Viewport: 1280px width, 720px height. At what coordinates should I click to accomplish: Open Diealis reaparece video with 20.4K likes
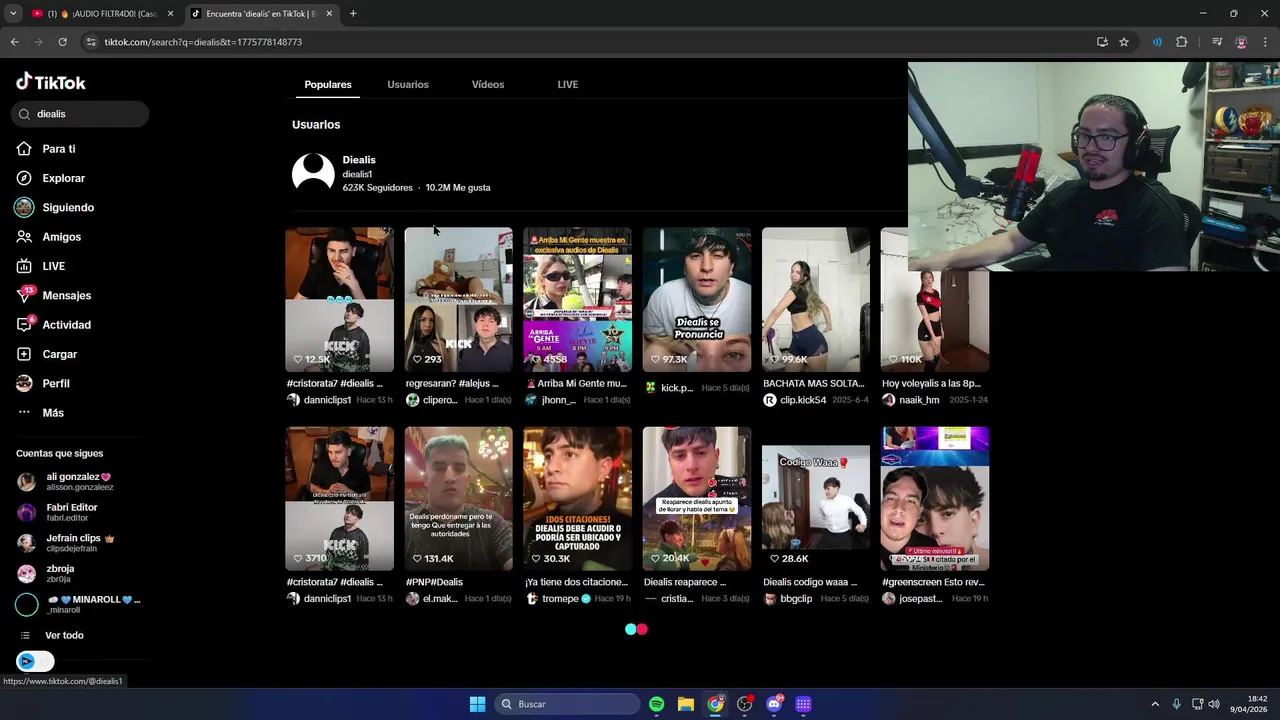[696, 498]
